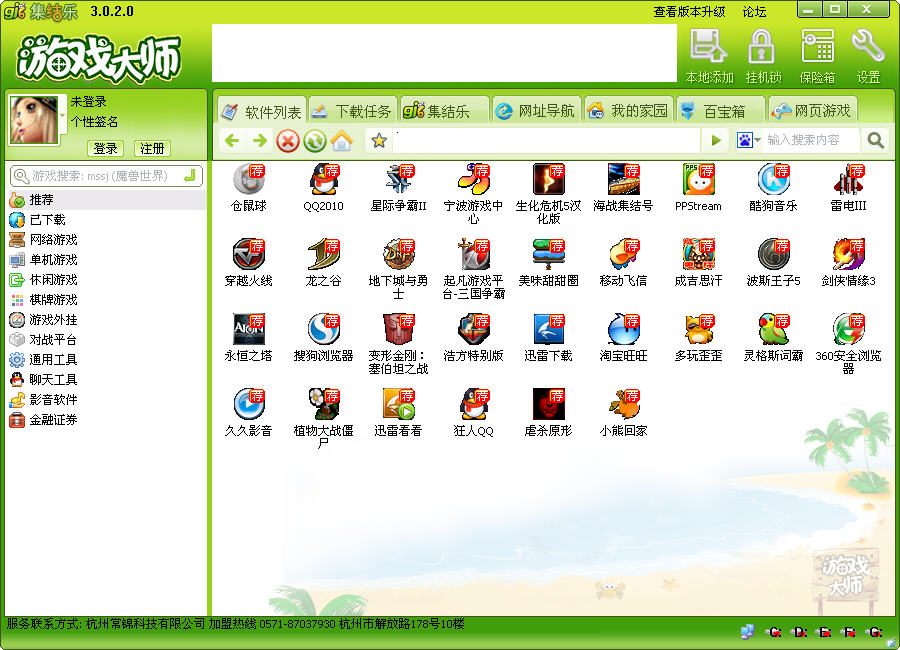Select the 成吉思汗 game icon
The image size is (900, 650).
point(698,254)
